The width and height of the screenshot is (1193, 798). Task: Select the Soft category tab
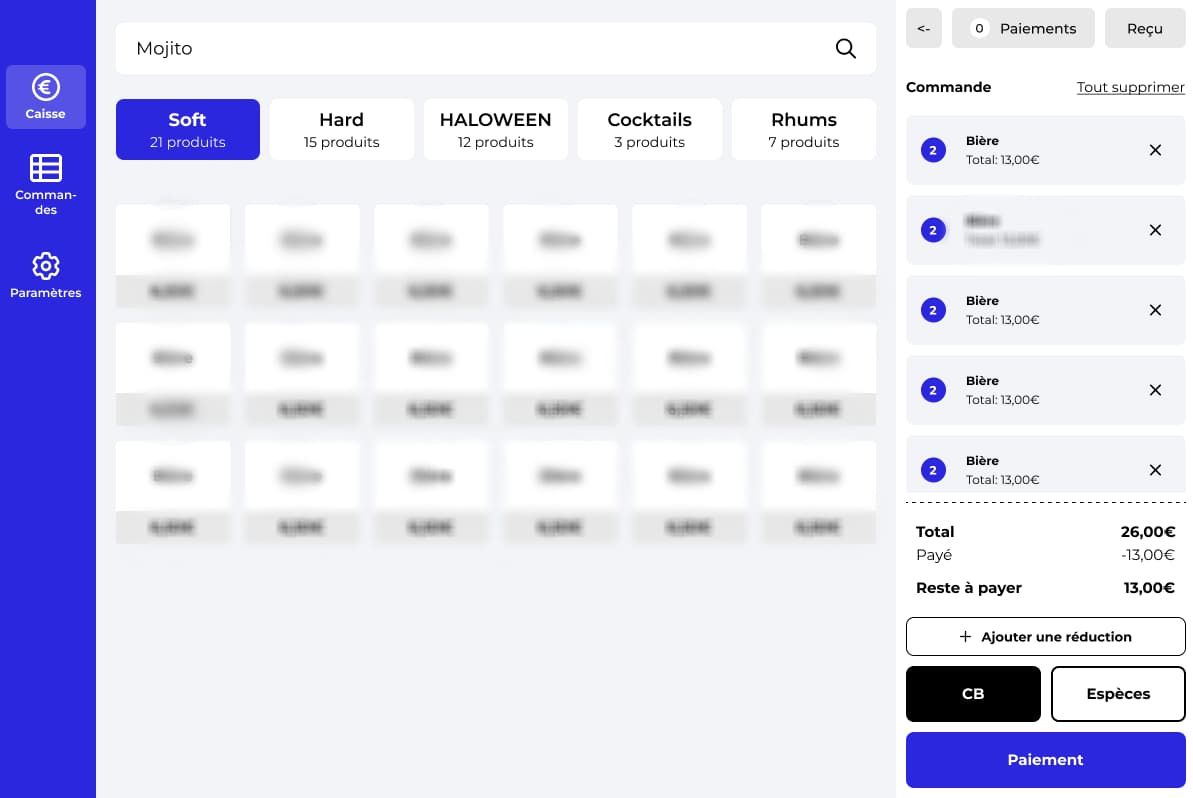(x=188, y=130)
